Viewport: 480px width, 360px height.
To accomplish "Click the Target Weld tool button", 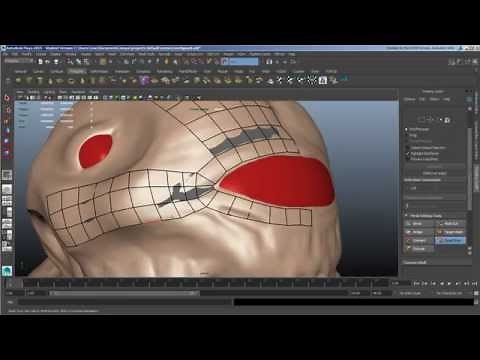I will point(450,232).
